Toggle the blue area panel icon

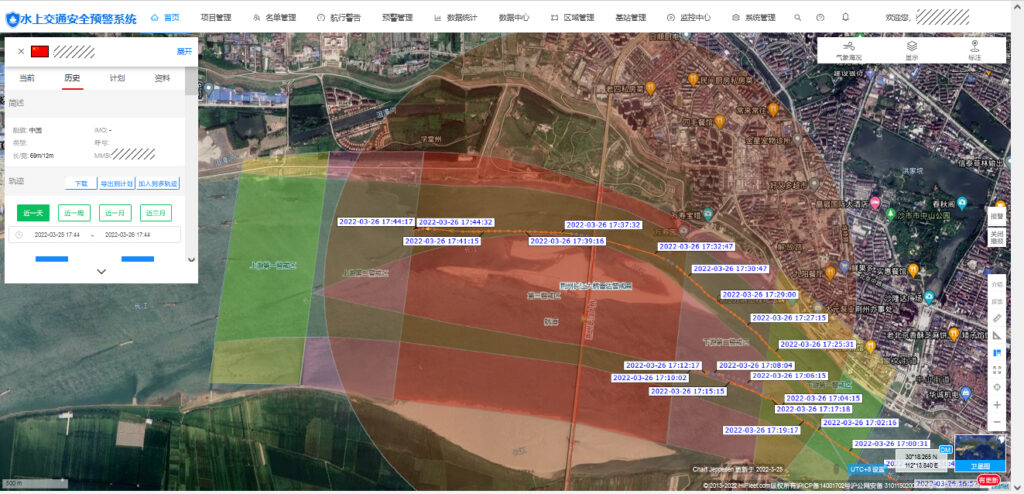(997, 353)
